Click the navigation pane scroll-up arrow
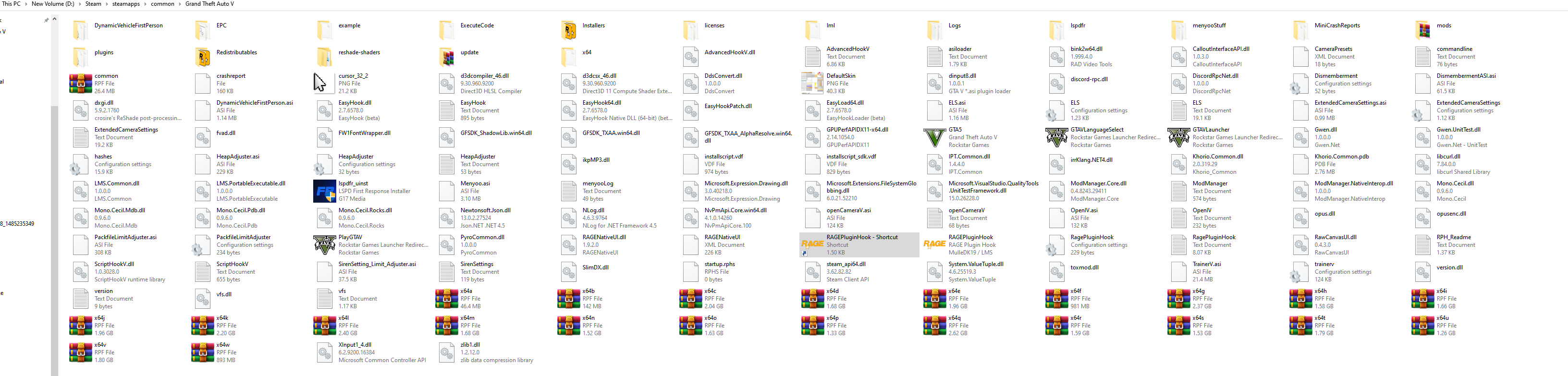 (54, 20)
